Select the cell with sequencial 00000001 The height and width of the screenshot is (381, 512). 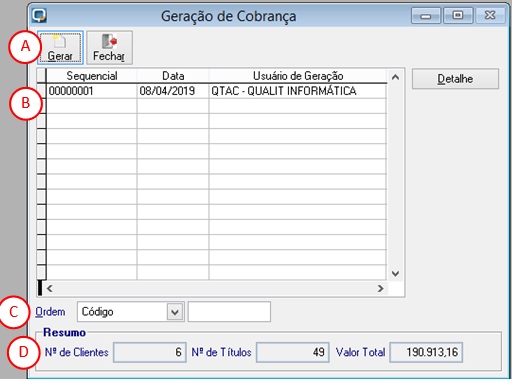click(x=91, y=91)
